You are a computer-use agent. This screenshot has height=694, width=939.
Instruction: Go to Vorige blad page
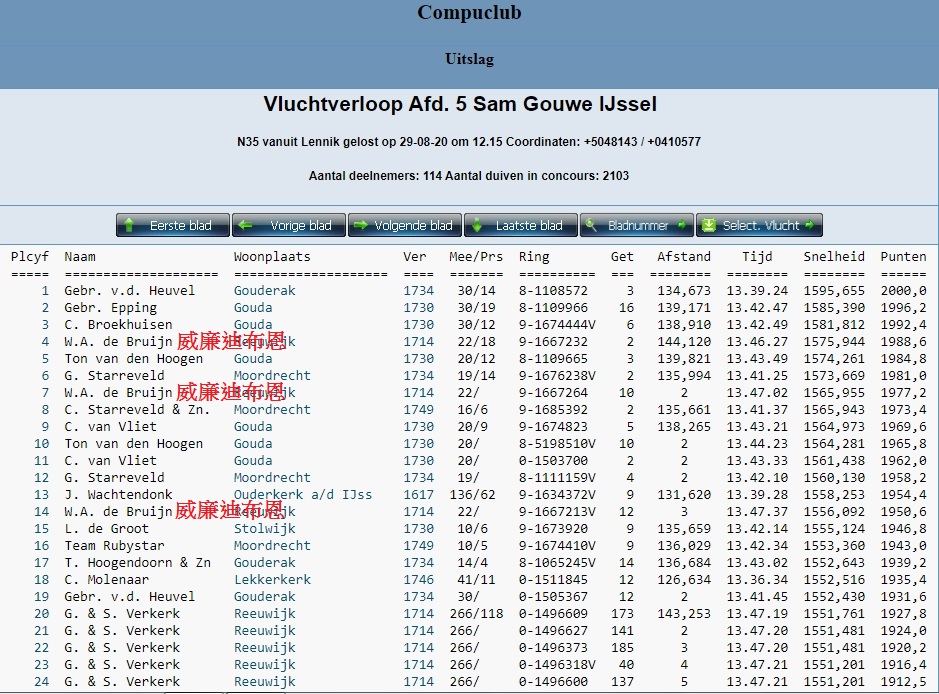(289, 225)
